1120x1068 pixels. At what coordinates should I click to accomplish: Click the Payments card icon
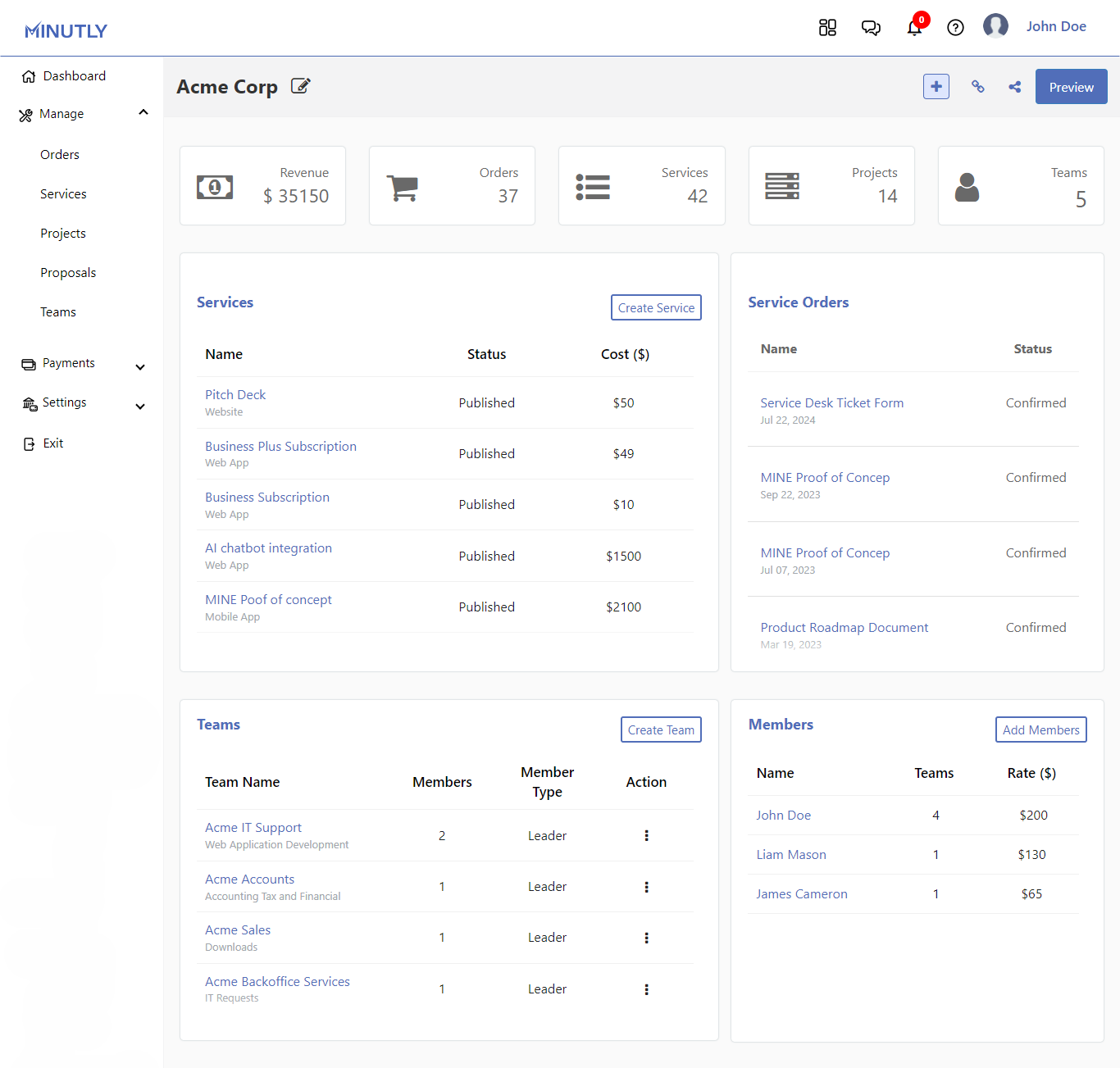[29, 364]
